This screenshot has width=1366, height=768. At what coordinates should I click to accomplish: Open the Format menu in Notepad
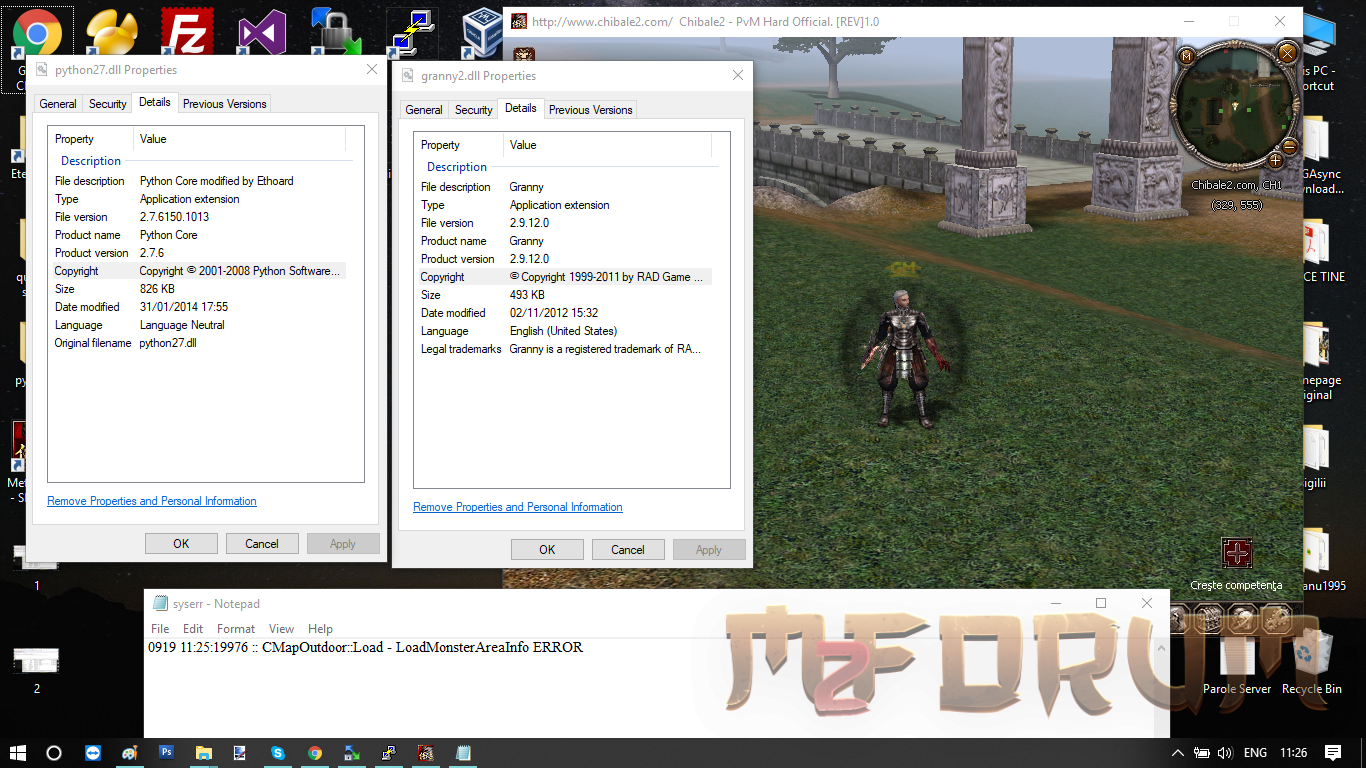point(236,629)
